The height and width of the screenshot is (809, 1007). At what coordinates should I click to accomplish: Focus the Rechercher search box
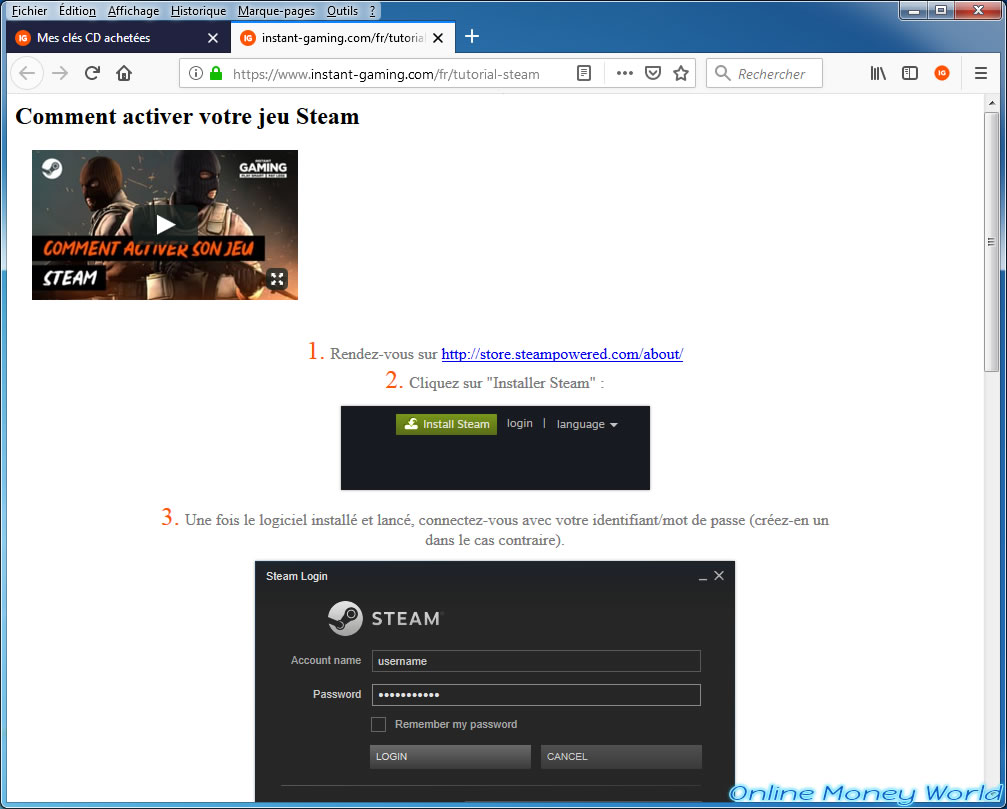pos(764,73)
